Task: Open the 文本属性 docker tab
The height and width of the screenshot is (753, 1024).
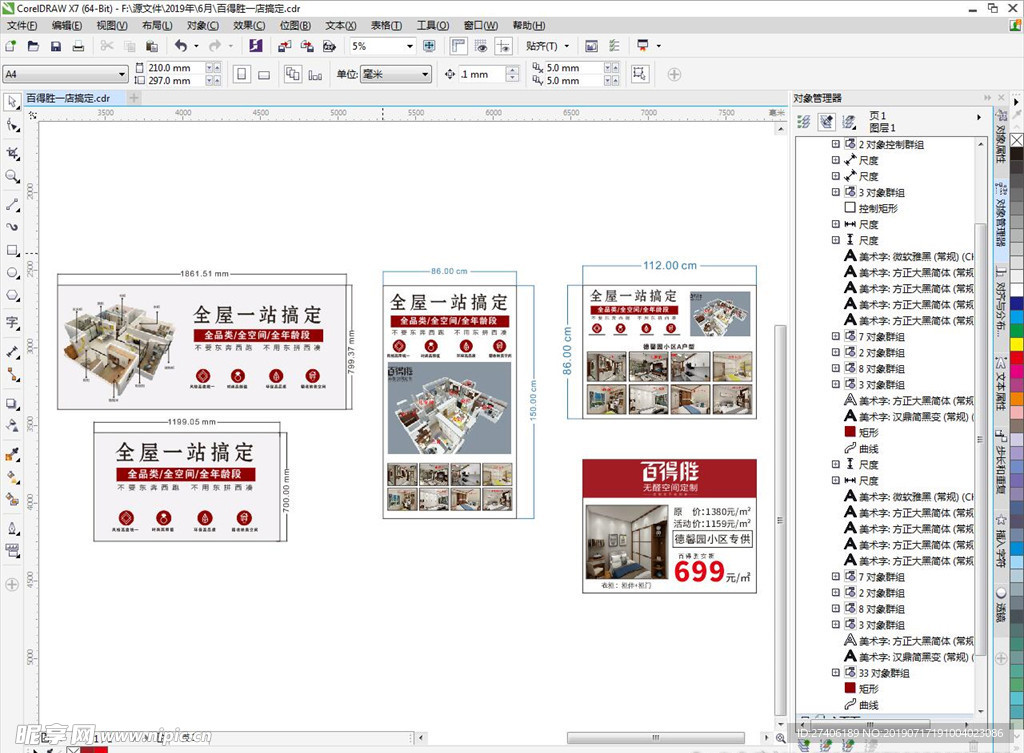Action: click(x=1000, y=387)
